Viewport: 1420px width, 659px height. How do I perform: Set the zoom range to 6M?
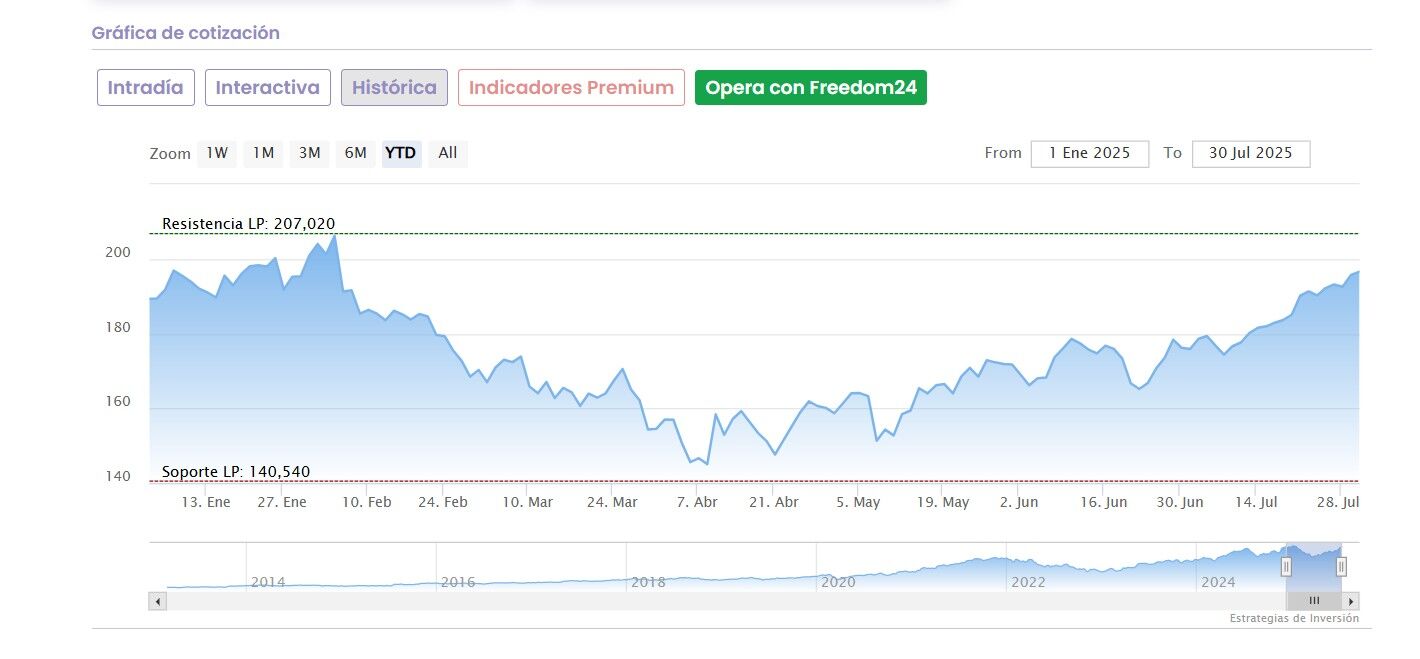pyautogui.click(x=355, y=153)
